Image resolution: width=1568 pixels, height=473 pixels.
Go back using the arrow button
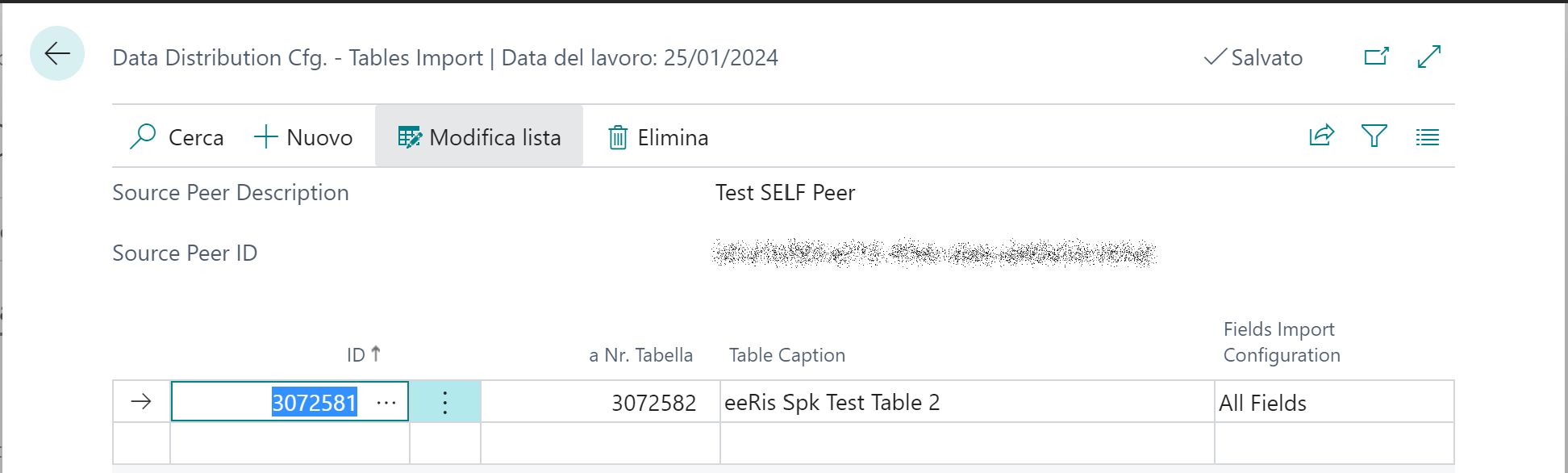pyautogui.click(x=57, y=54)
